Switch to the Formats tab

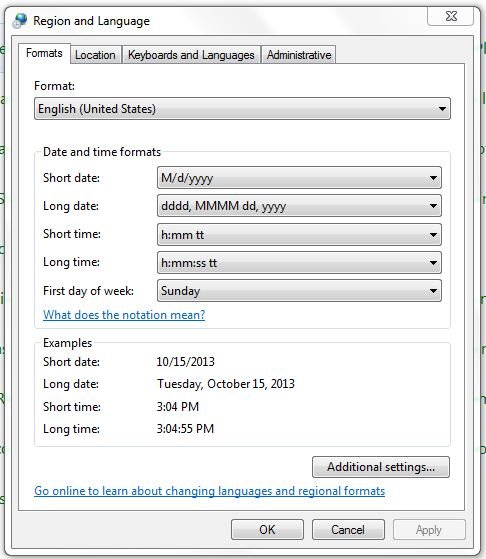pos(44,53)
